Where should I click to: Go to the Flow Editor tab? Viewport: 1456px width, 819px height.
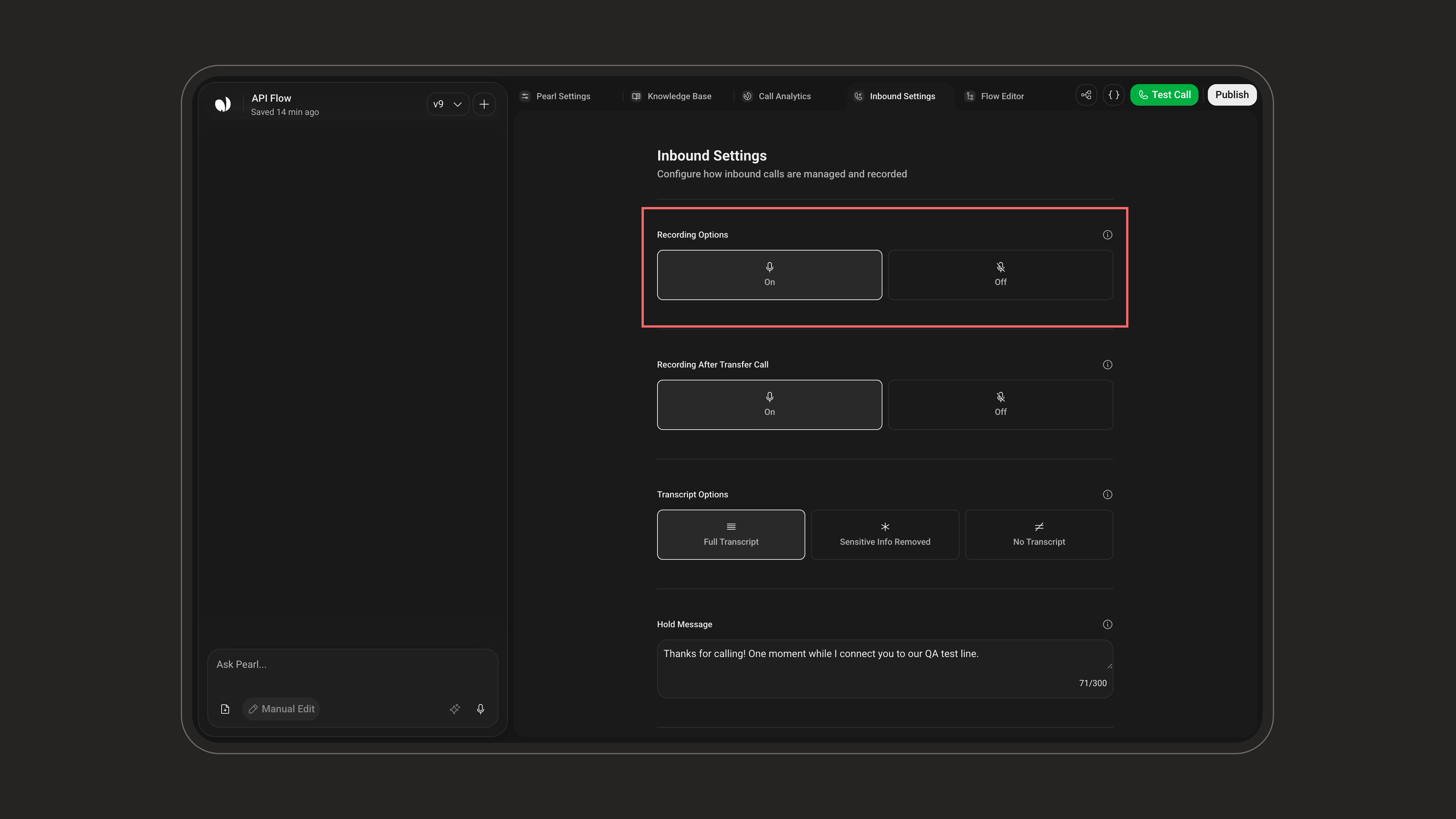point(995,96)
